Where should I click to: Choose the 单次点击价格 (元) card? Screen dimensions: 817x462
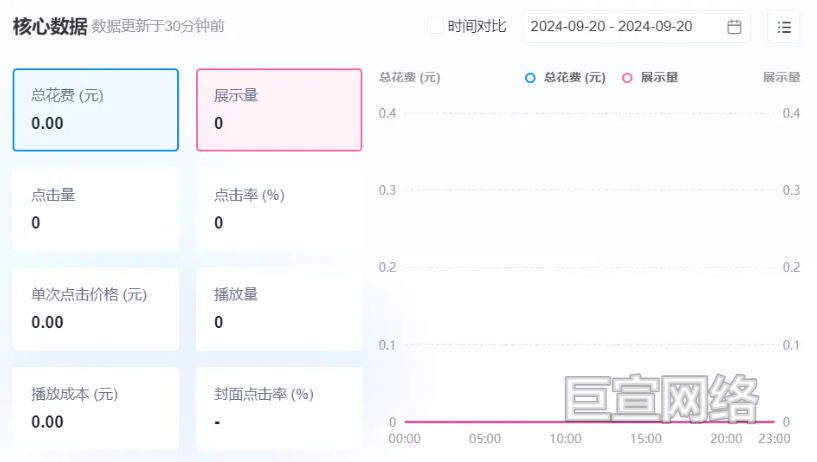(x=96, y=309)
